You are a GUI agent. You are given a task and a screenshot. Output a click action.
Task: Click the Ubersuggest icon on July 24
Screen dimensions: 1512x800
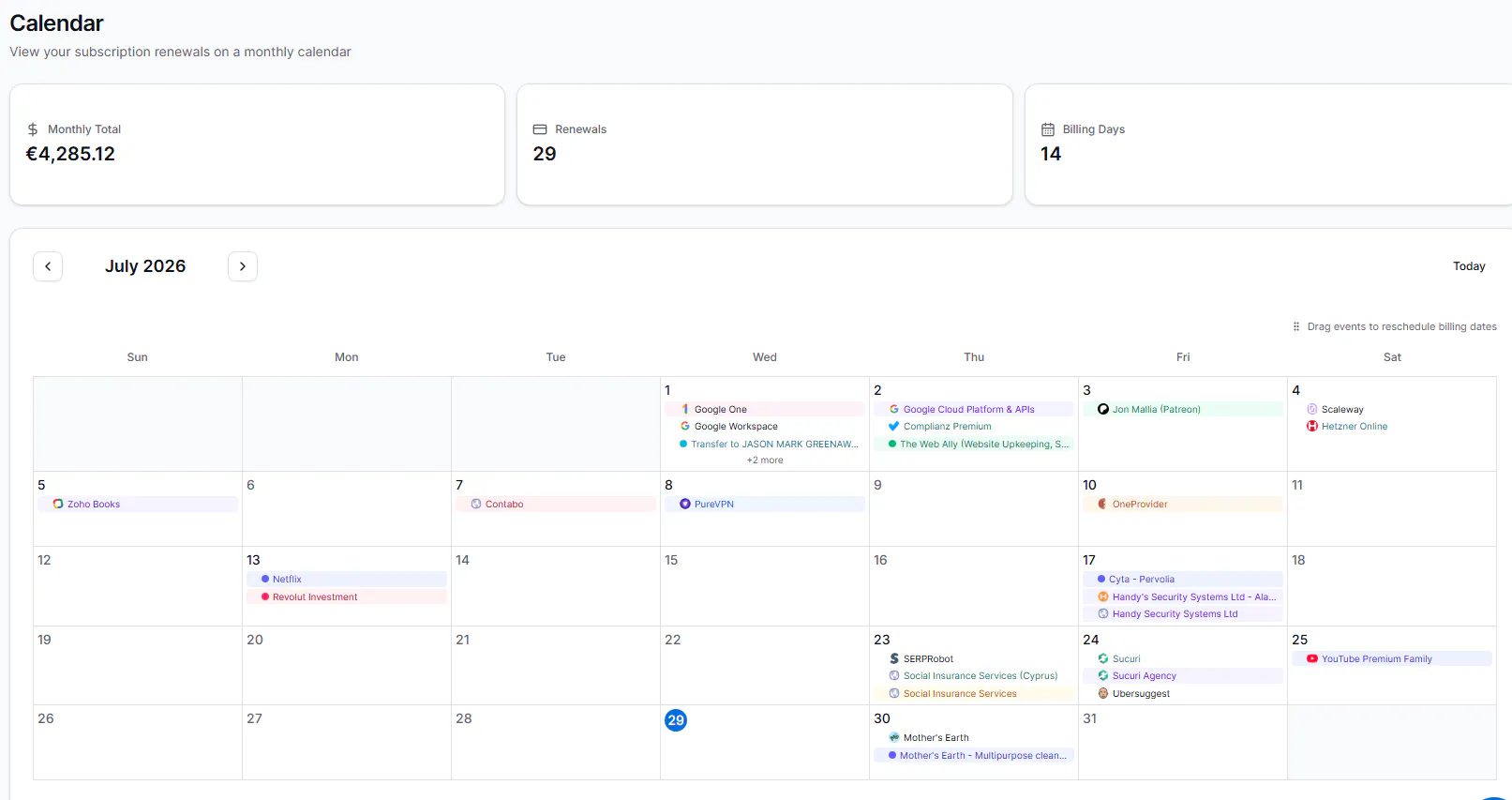coord(1103,693)
